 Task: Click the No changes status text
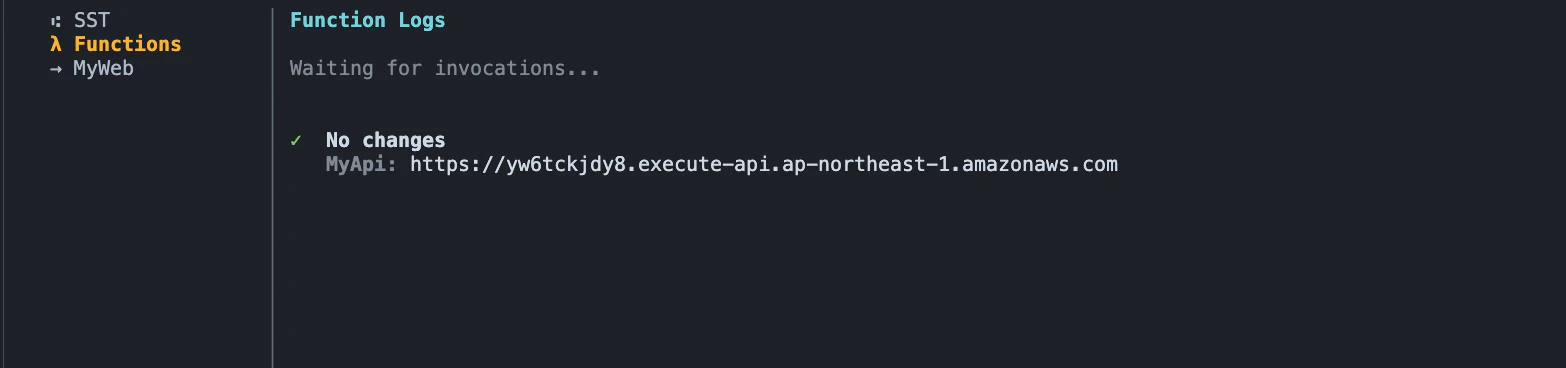(x=386, y=140)
